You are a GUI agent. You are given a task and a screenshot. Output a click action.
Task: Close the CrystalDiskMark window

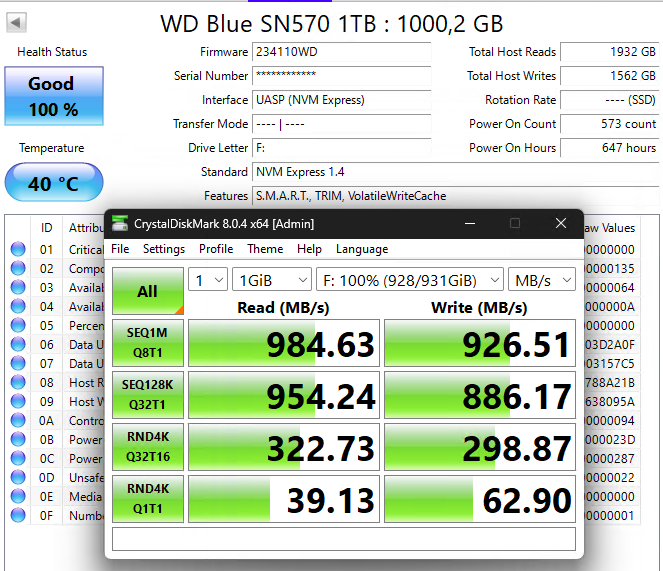561,223
